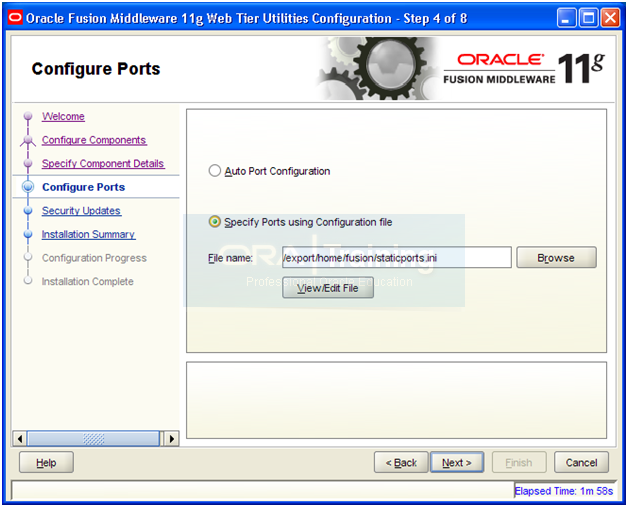Viewport: 628px width, 507px height.
Task: Maximize the configuration window
Action: (x=588, y=18)
